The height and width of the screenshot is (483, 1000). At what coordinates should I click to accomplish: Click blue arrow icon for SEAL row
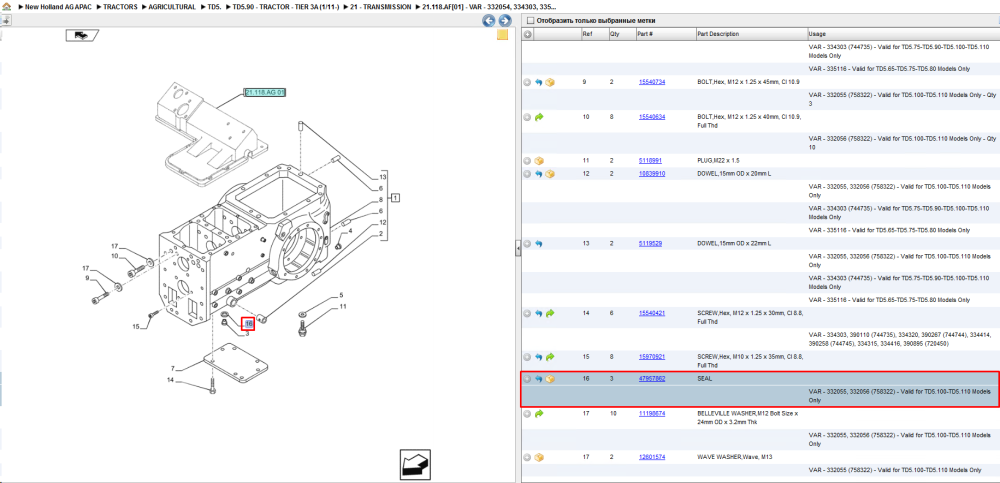click(x=539, y=379)
